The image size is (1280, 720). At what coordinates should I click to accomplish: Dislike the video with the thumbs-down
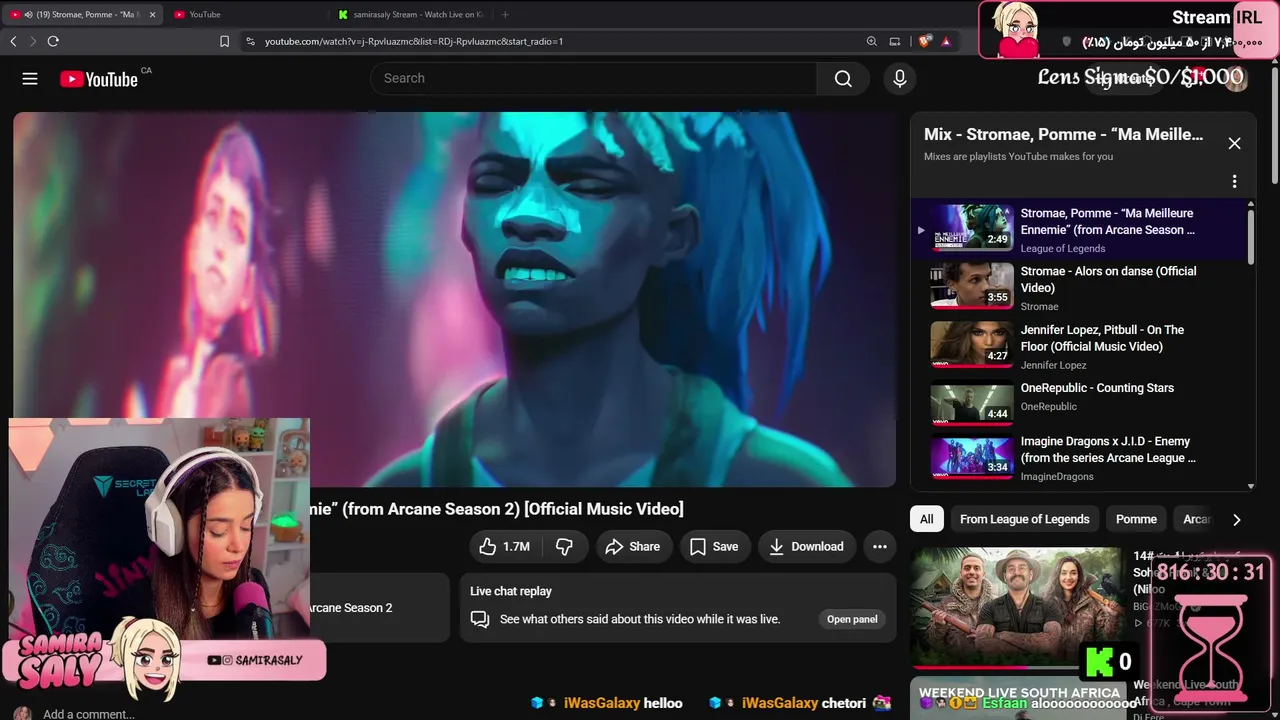tap(565, 546)
